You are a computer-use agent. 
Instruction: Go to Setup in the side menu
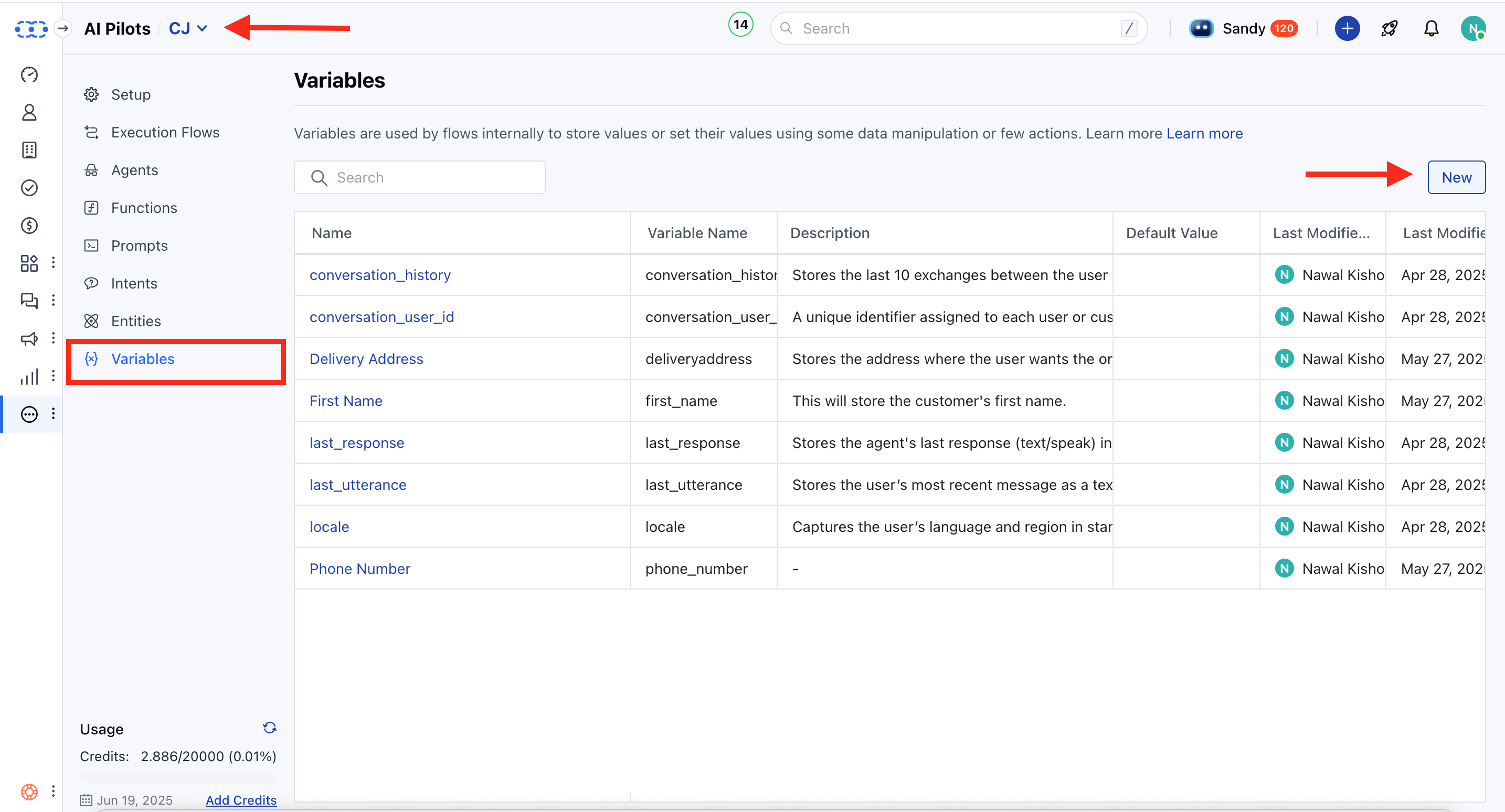[x=130, y=94]
